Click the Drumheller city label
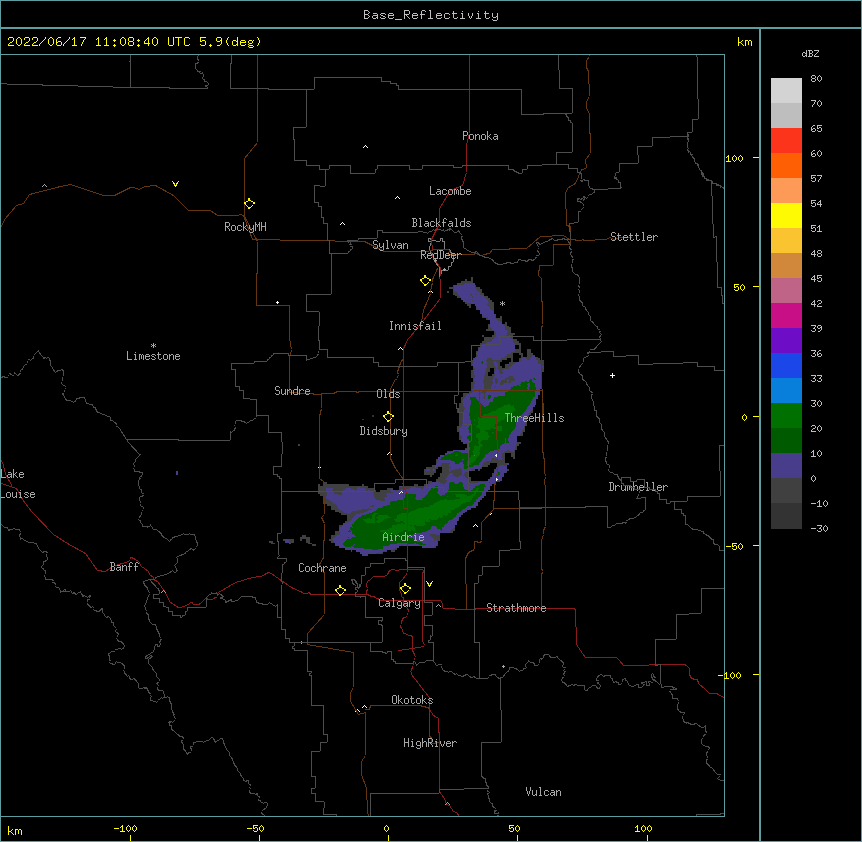The image size is (862, 842). pos(638,487)
